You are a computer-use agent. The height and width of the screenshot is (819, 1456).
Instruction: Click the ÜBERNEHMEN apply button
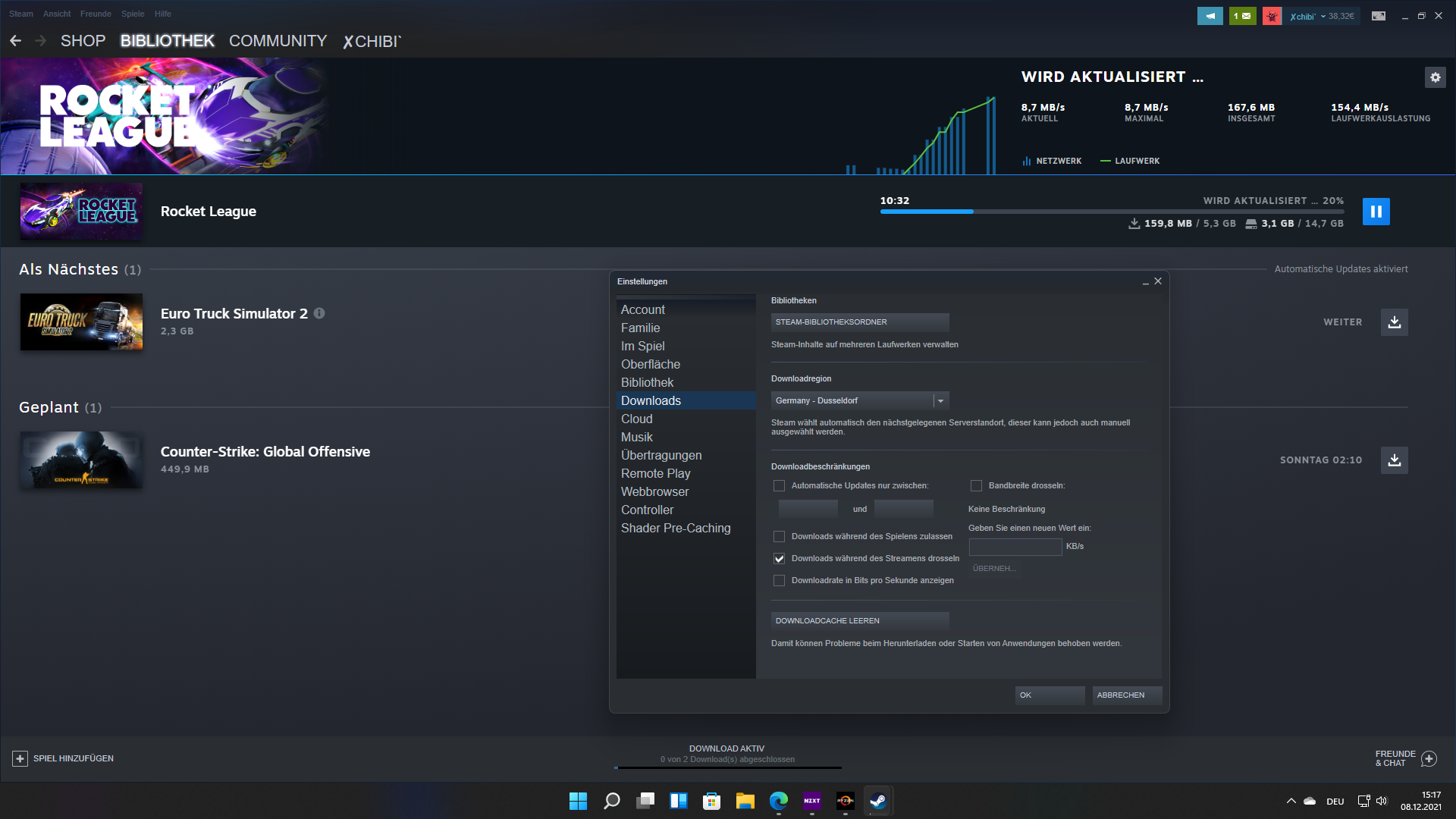click(994, 569)
